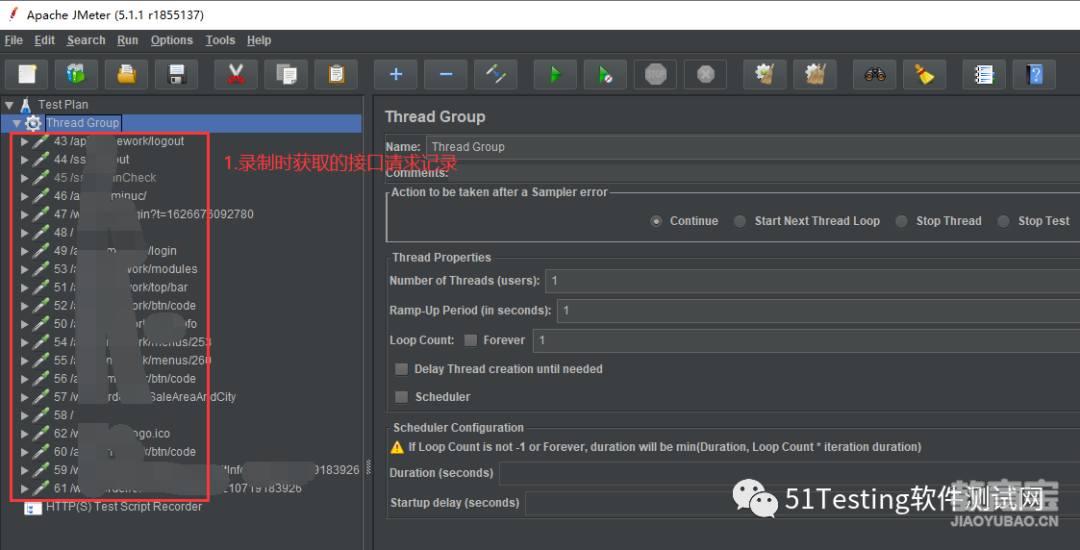Expand sampler 57 SaleAreaAndCity node
The image size is (1080, 550).
(x=25, y=397)
